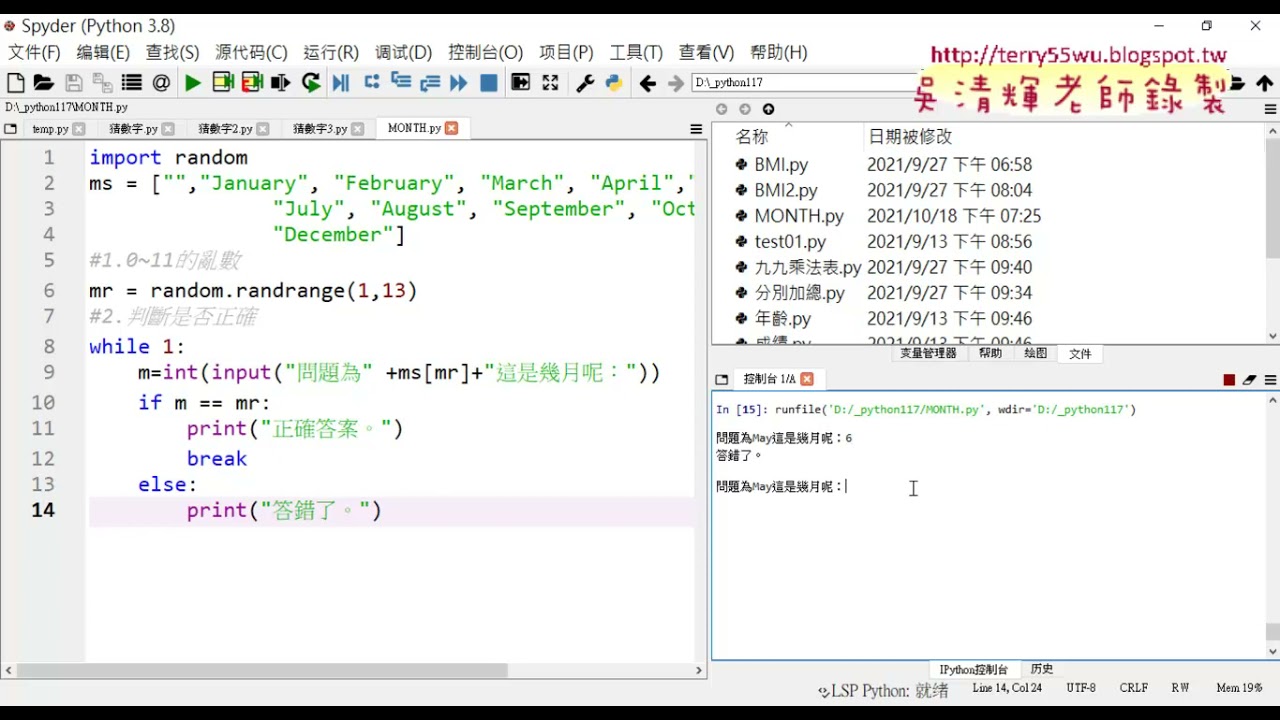Close the 猜數字3.py tab

click(x=357, y=129)
